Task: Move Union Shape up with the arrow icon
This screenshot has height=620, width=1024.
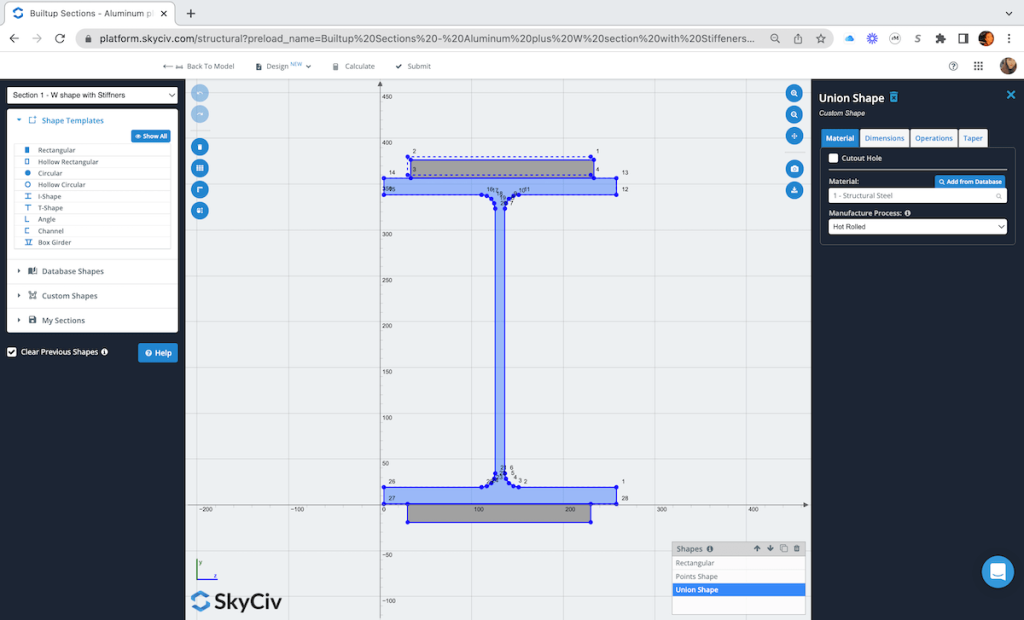Action: pos(756,548)
